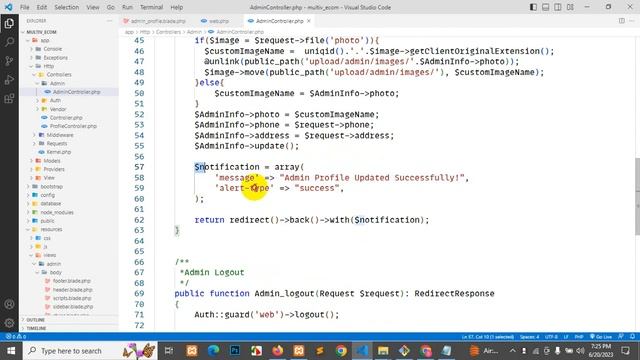Click the notifications bell in status bar
The width and height of the screenshot is (640, 360).
pyautogui.click(x=632, y=337)
